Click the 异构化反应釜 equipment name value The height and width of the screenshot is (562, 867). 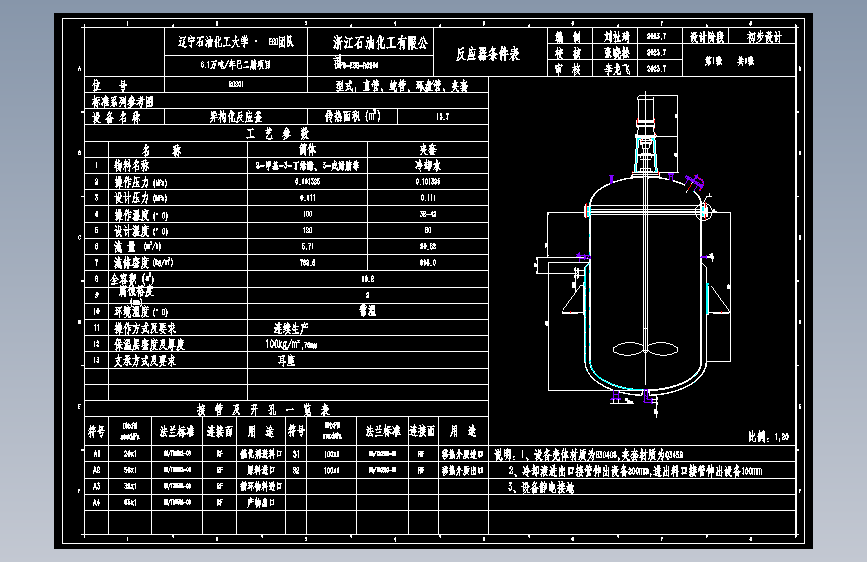tap(236, 117)
